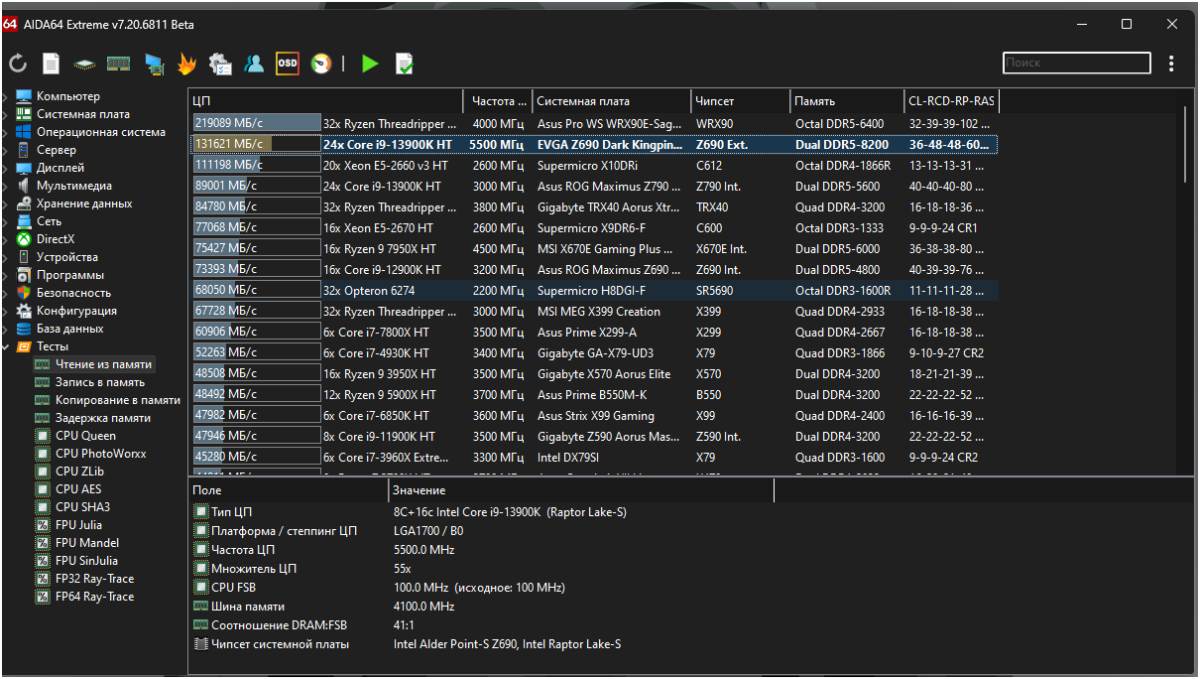This screenshot has height=679, width=1200.
Task: Select the 32x Opteron 6274 row
Action: coord(594,290)
